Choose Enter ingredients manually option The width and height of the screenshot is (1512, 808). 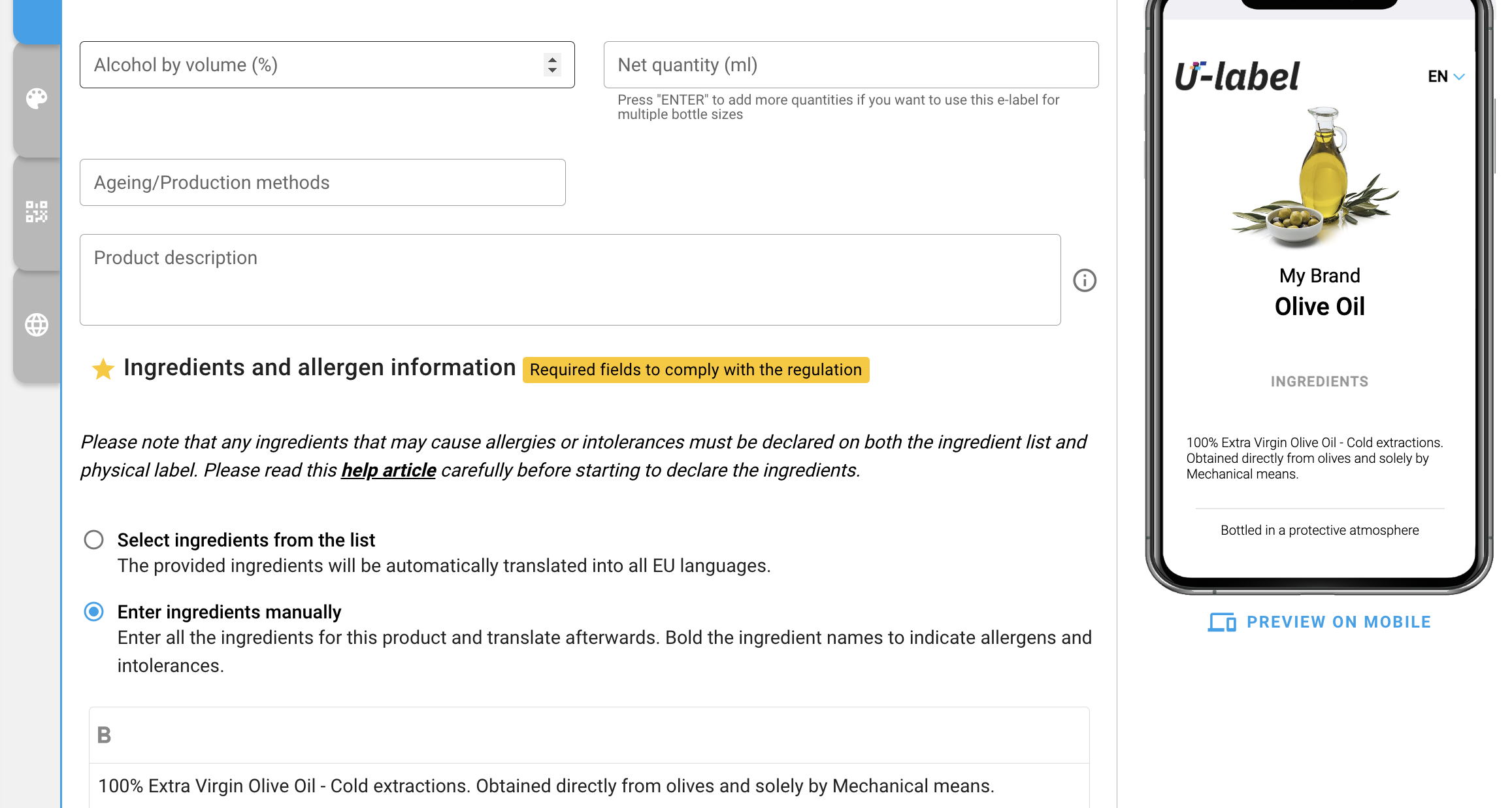click(94, 612)
